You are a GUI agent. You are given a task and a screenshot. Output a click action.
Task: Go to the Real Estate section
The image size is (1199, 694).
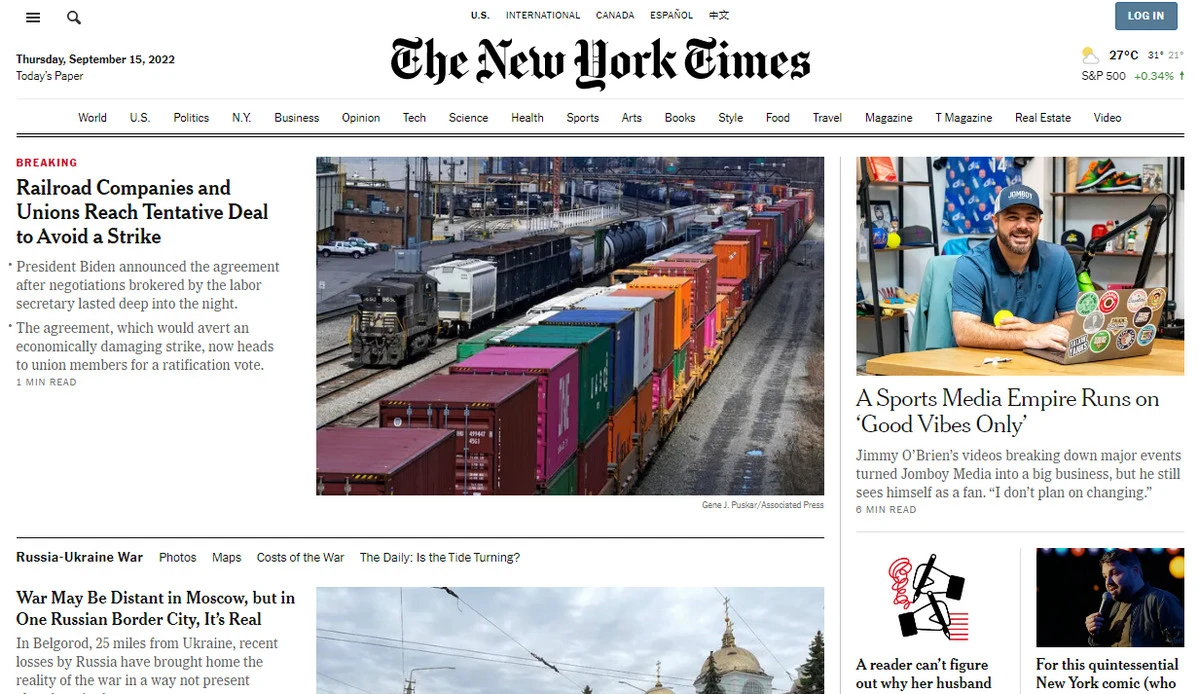click(x=1043, y=118)
